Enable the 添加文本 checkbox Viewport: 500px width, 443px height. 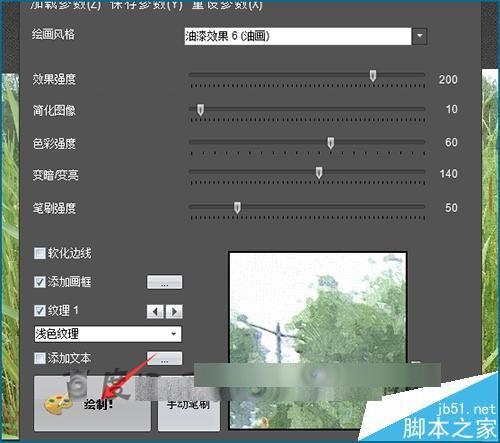tap(40, 359)
